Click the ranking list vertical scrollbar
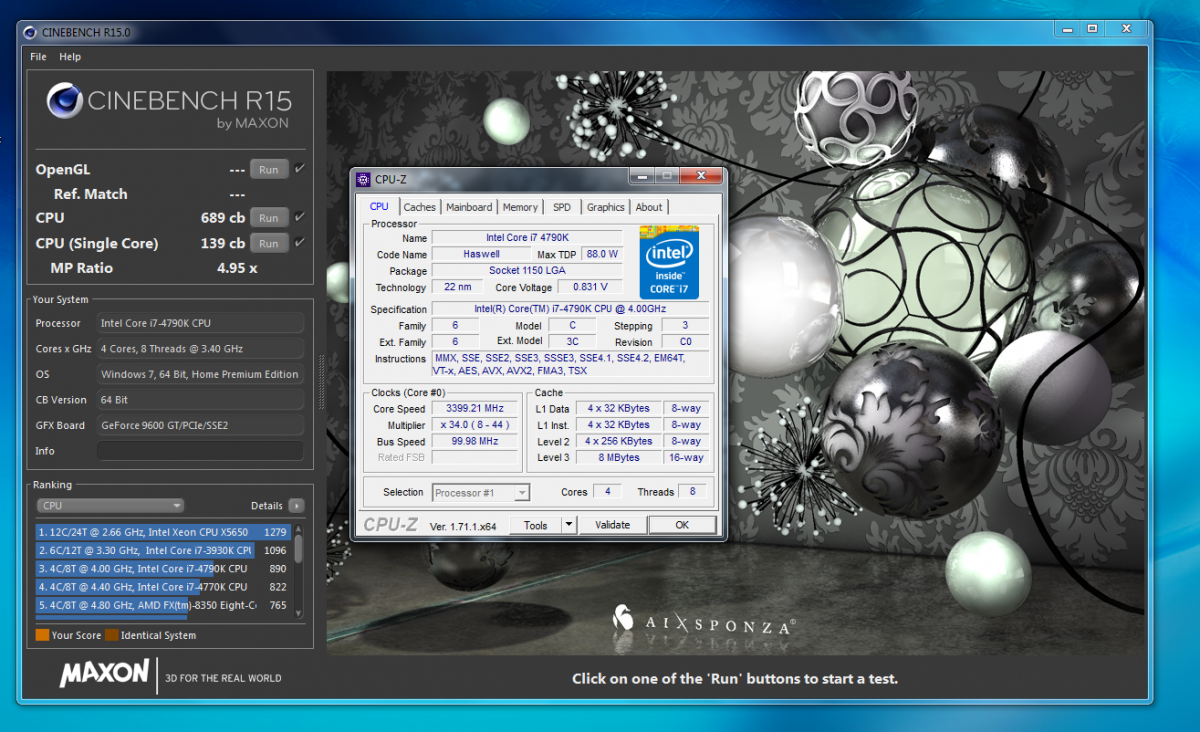Image resolution: width=1200 pixels, height=732 pixels. tap(298, 570)
